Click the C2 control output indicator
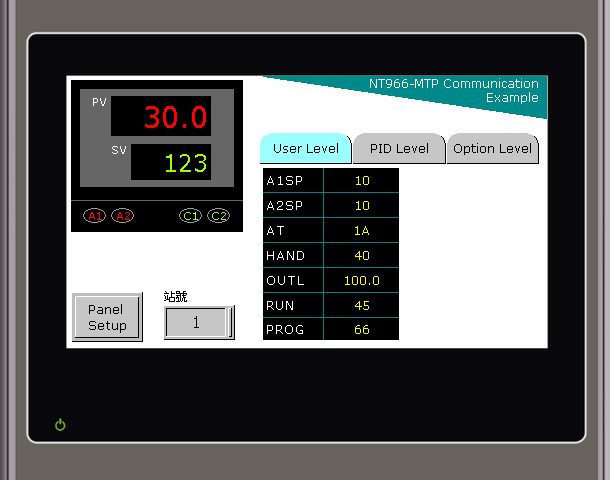The image size is (610, 480). [x=218, y=215]
